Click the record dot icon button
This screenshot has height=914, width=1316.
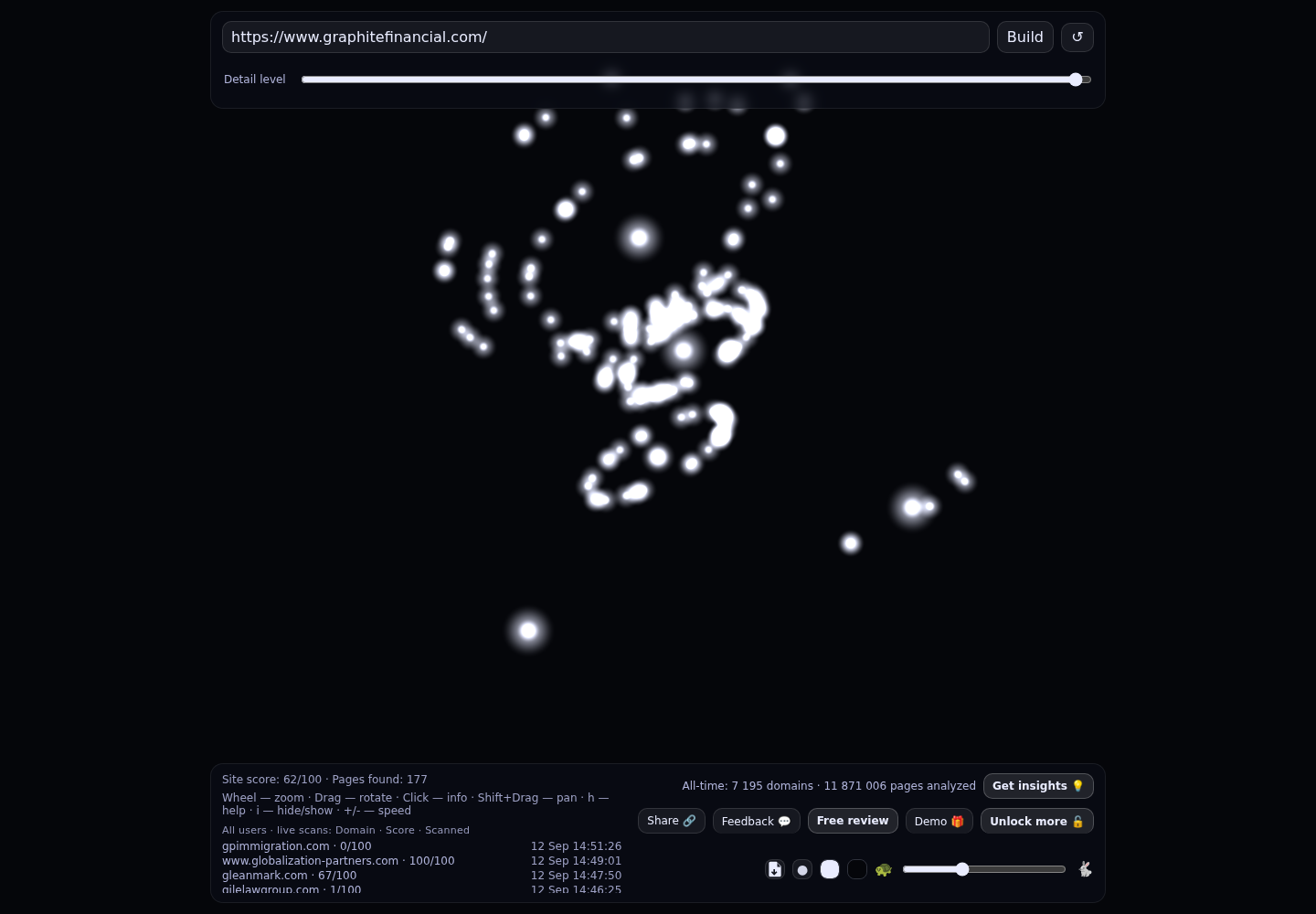click(x=802, y=869)
